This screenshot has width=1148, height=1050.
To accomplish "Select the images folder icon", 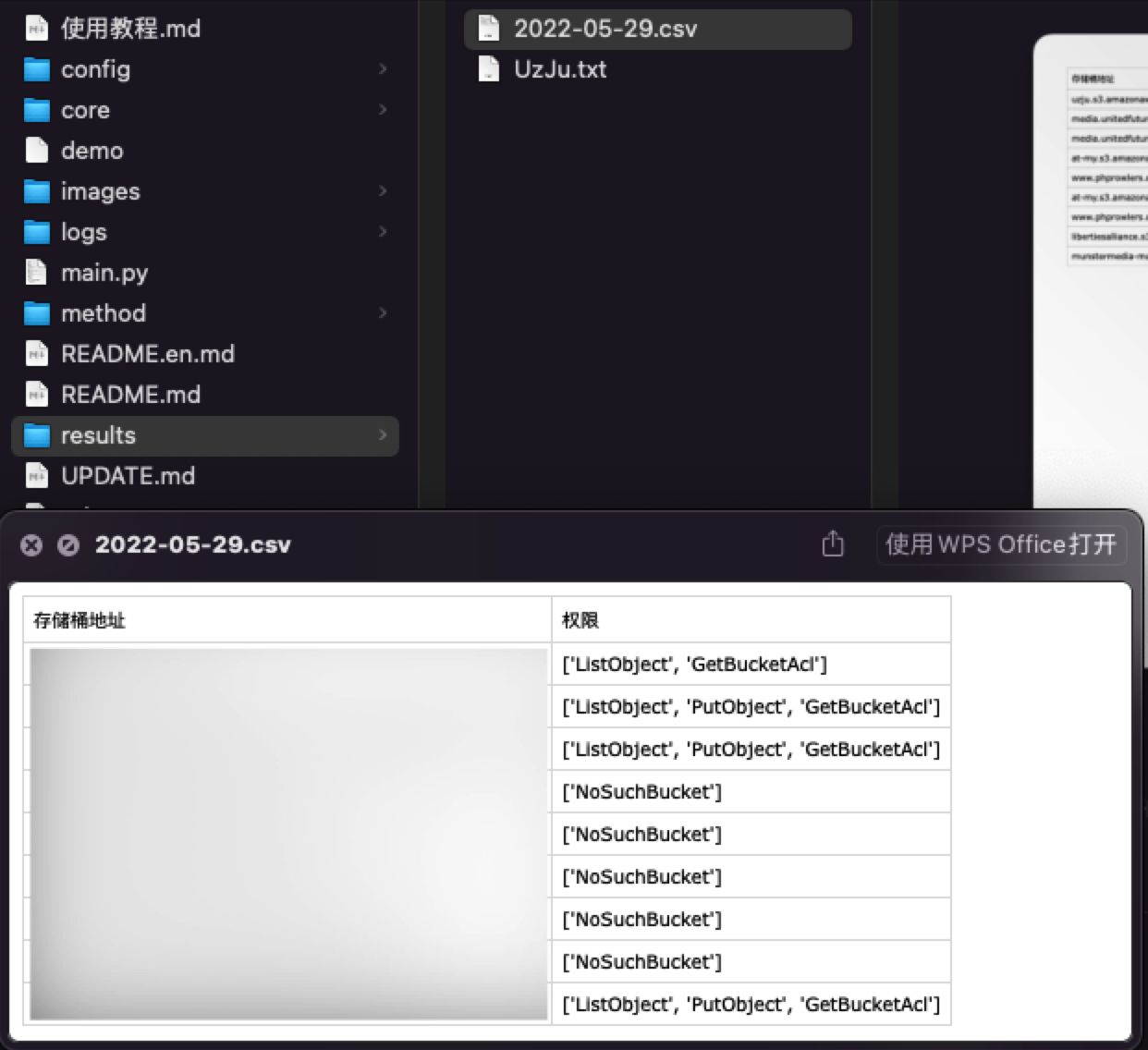I will click(x=36, y=191).
